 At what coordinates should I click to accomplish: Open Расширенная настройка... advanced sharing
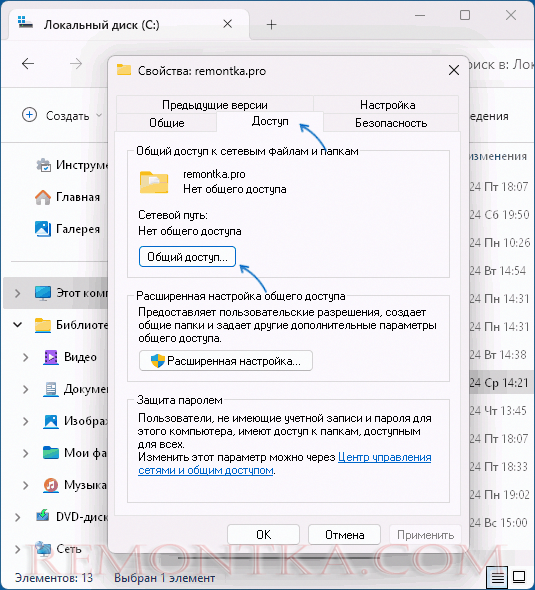[226, 361]
